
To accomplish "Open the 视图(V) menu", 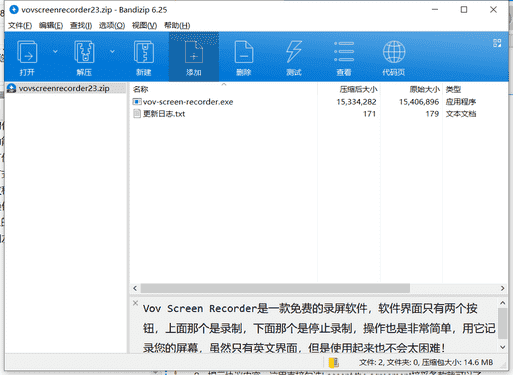I will coord(144,25).
